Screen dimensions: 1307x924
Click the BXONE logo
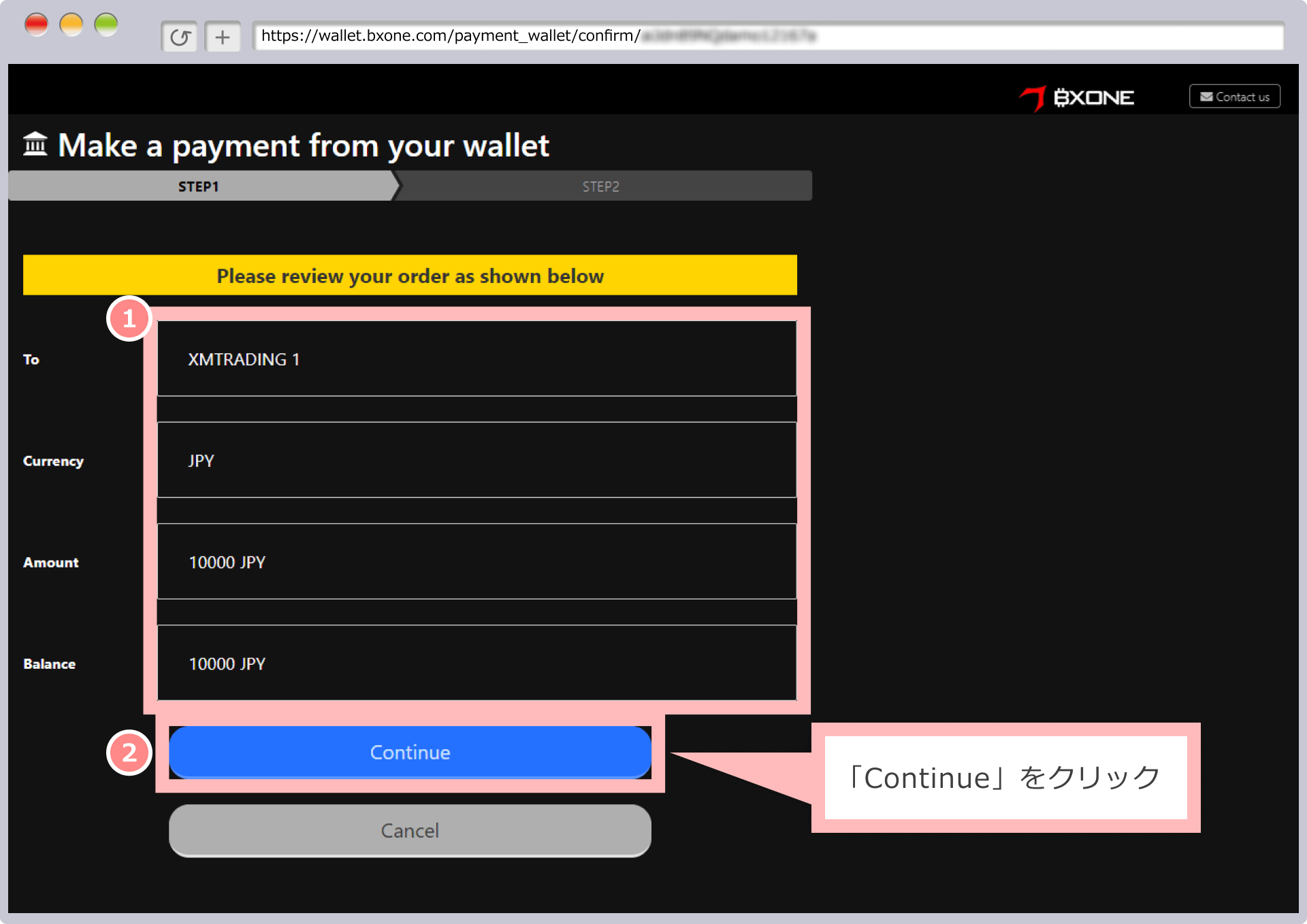click(1077, 98)
